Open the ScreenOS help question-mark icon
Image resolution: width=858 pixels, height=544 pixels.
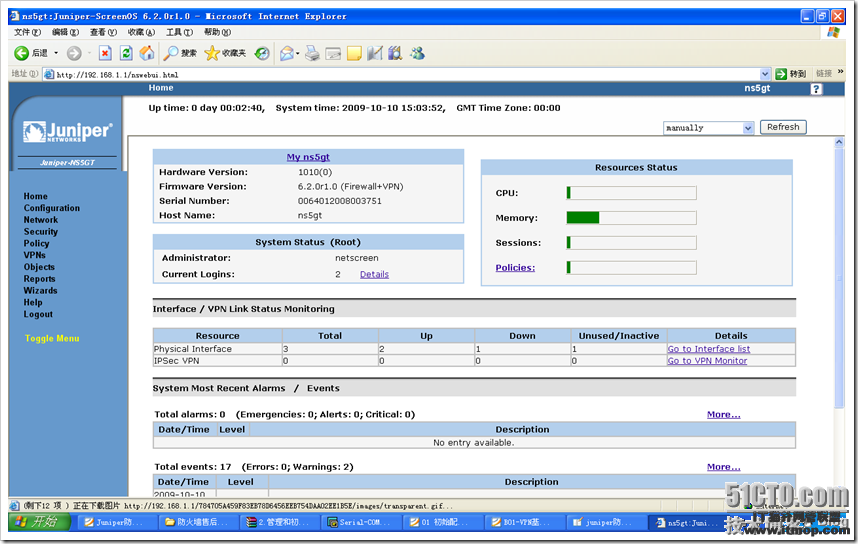(816, 89)
